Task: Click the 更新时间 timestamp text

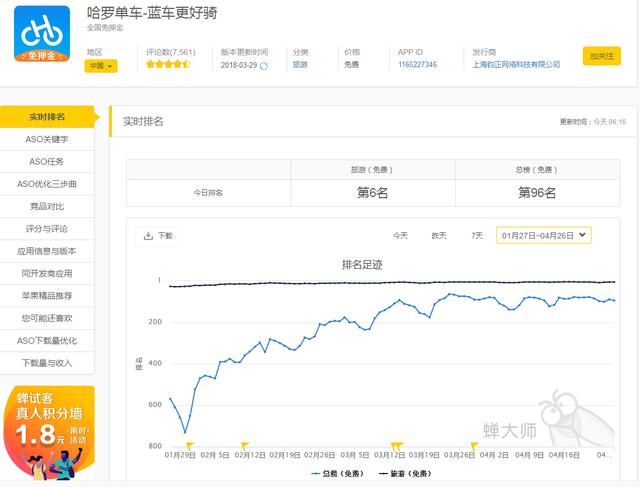Action: coord(593,122)
